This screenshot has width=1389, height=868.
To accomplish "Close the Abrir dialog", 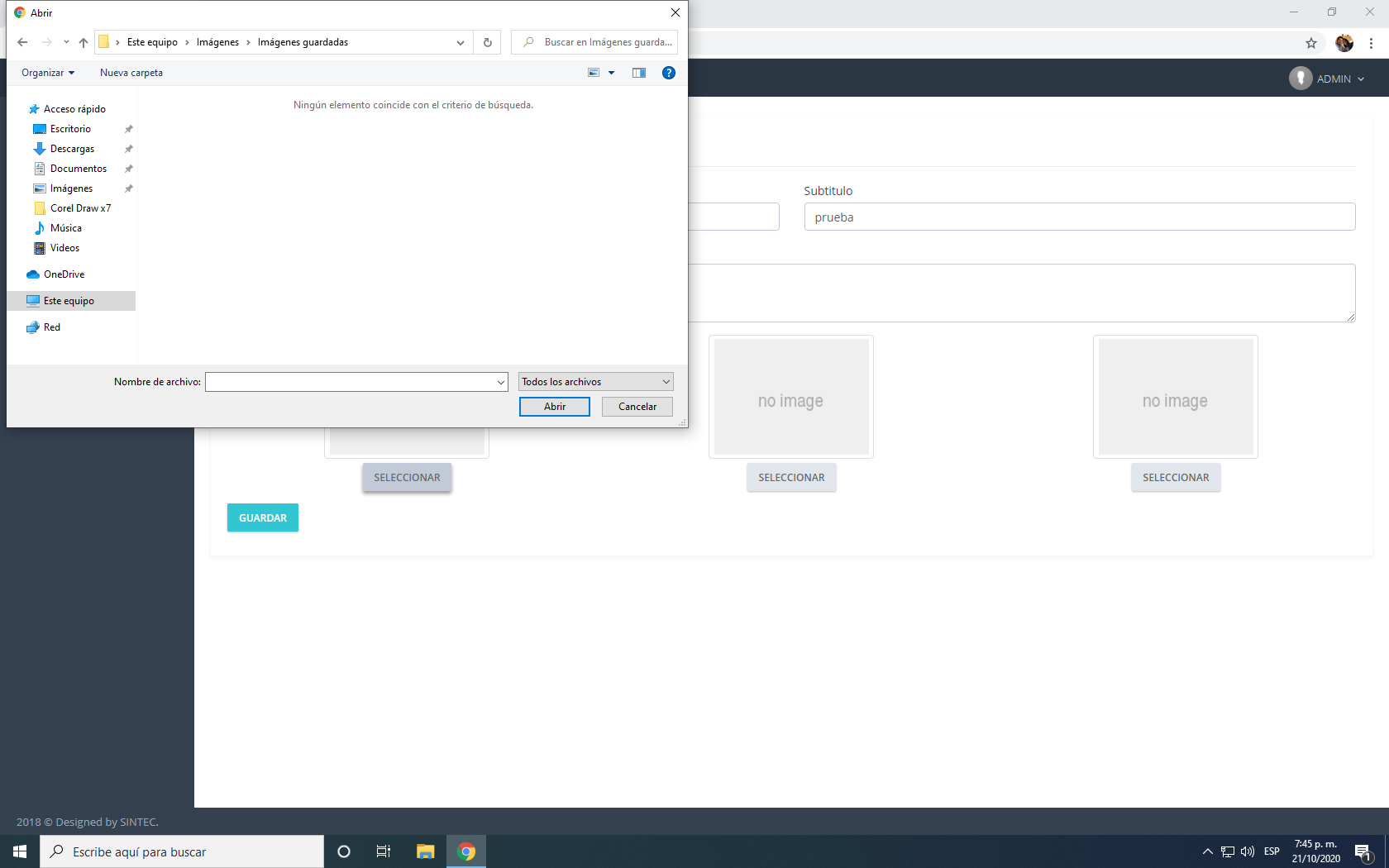I will [x=675, y=12].
